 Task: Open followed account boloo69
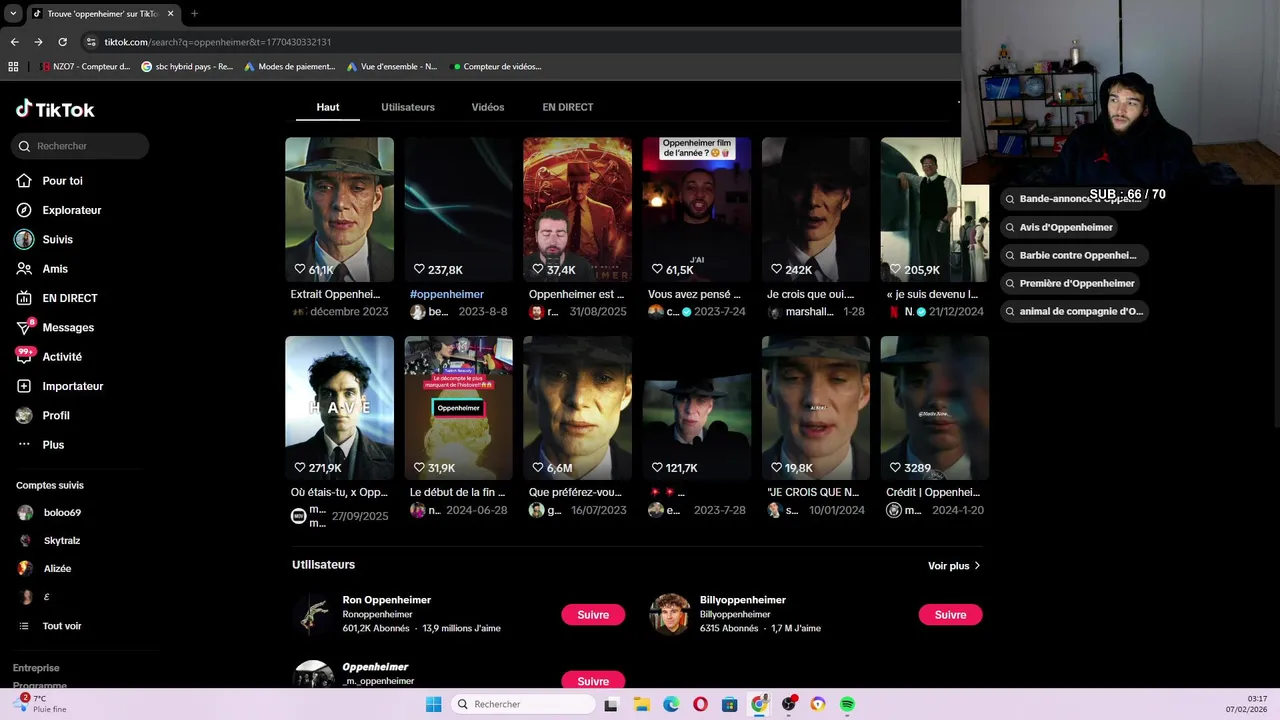pos(62,512)
